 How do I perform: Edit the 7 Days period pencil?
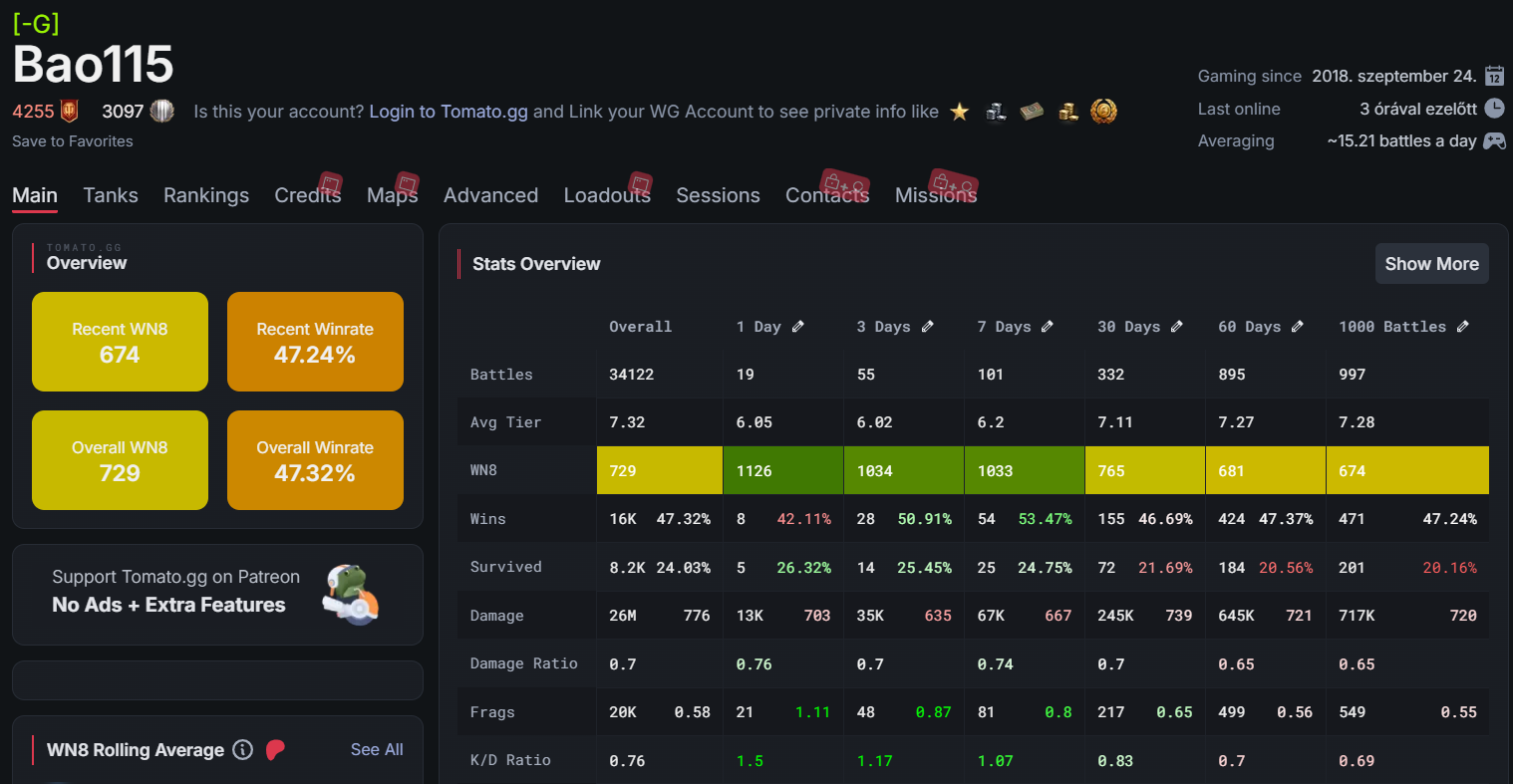point(1048,327)
